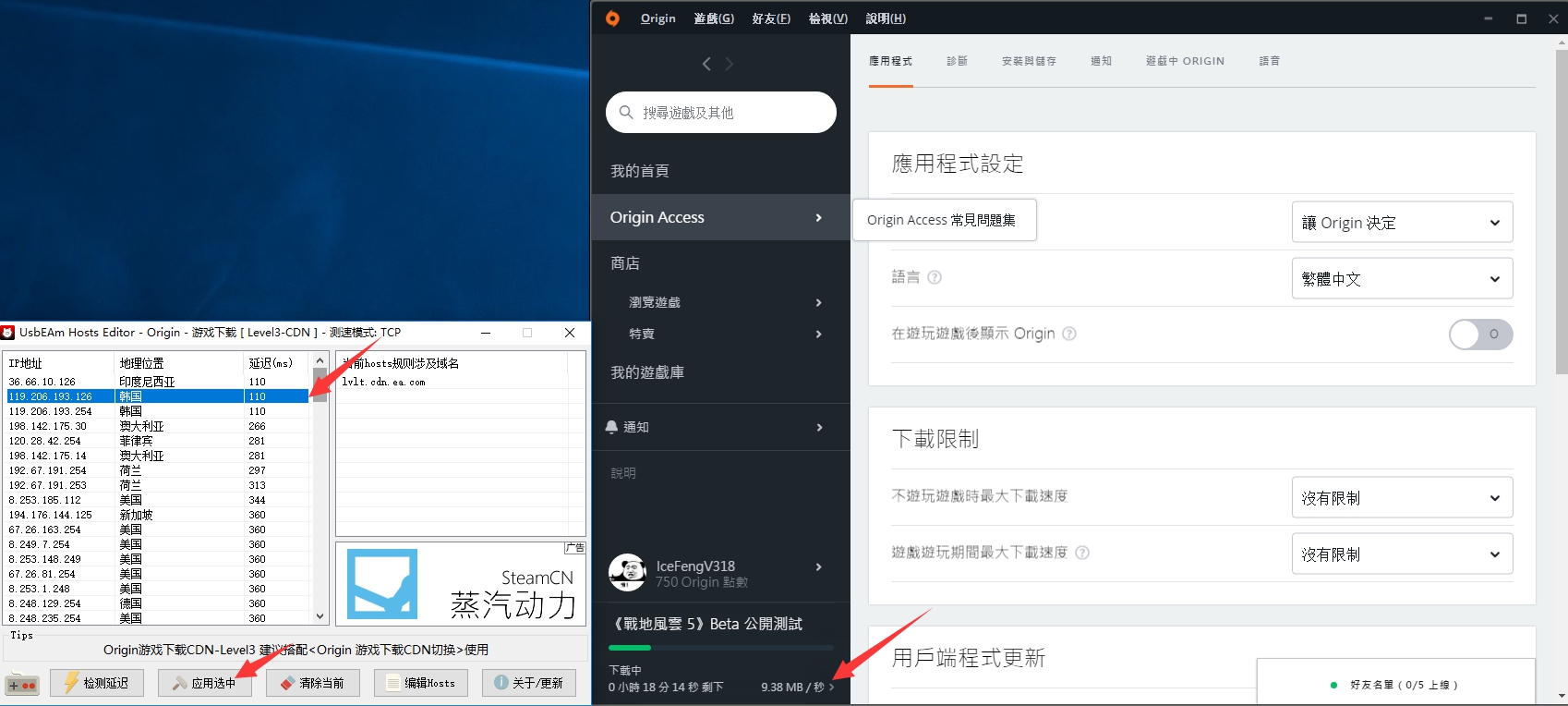
Task: Switch to the 安裝與儲存 tab
Action: click(x=1030, y=61)
